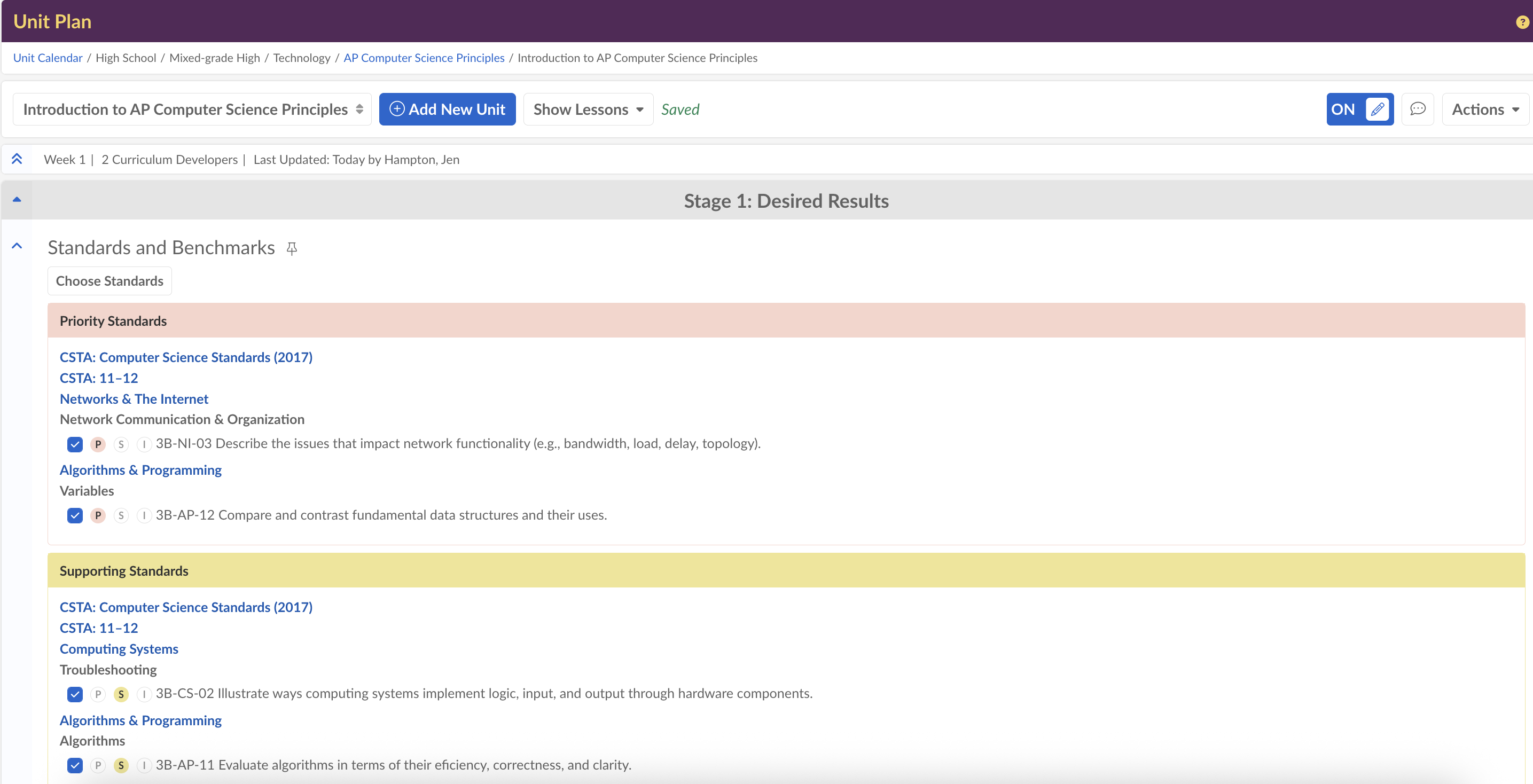1533x784 pixels.
Task: Open the comments speech bubble
Action: coord(1418,109)
